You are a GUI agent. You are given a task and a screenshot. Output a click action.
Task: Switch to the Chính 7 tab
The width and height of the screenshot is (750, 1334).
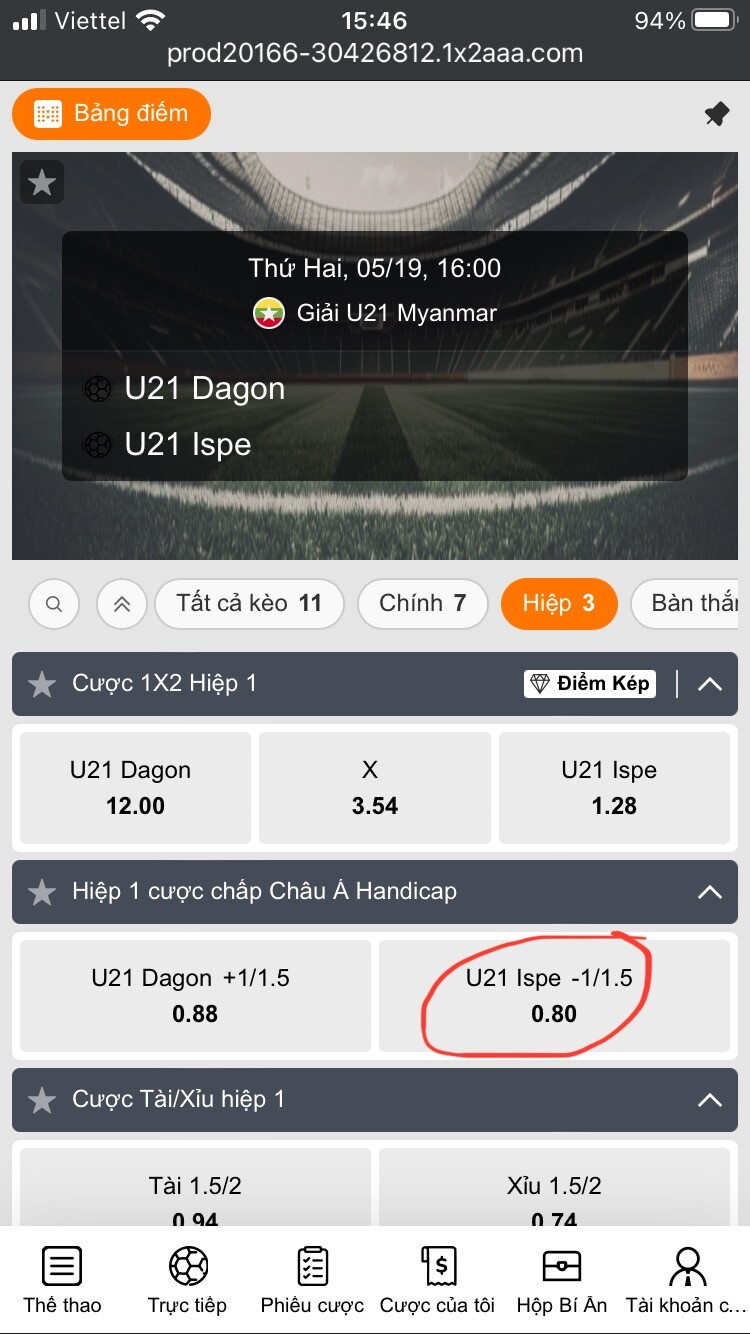click(x=423, y=603)
